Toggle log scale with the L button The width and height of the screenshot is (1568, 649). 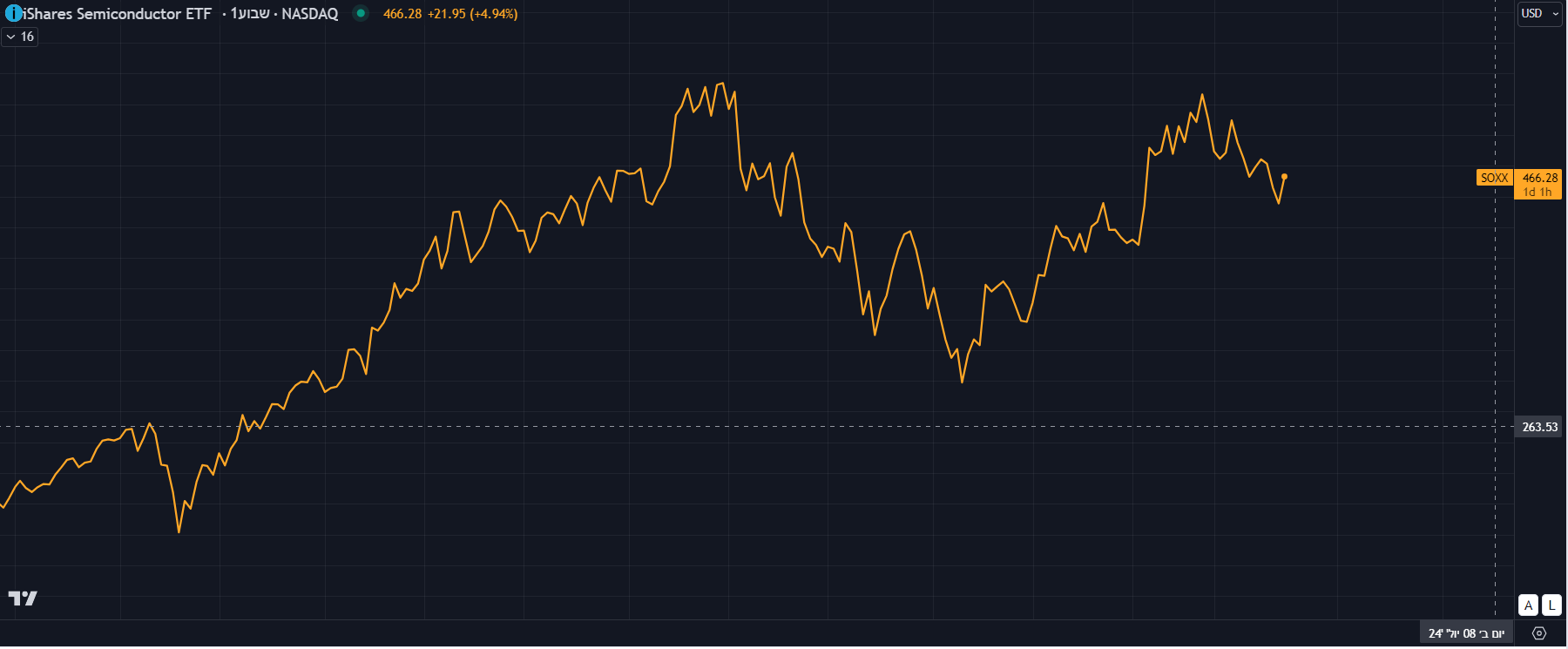point(1551,605)
